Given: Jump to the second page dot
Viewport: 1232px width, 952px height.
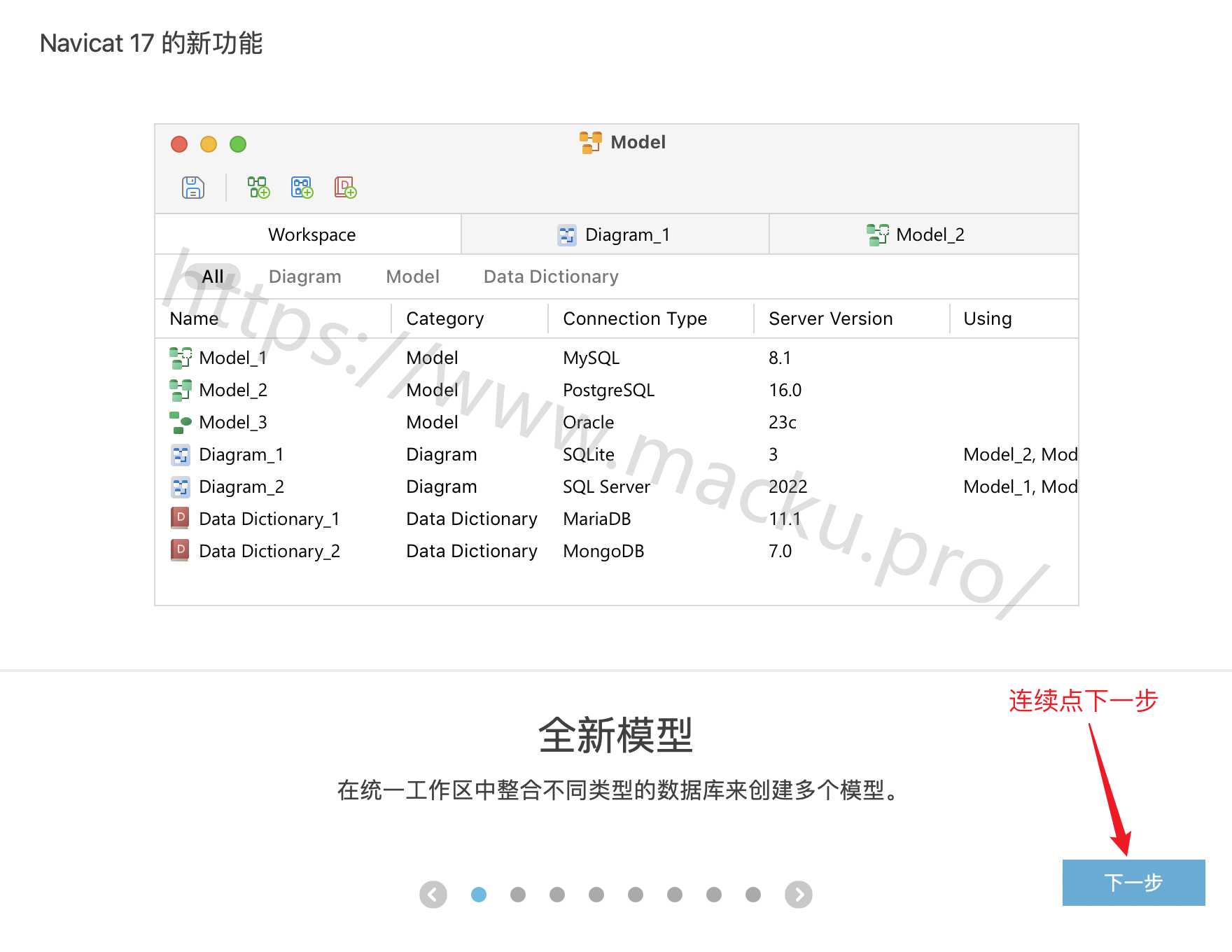Looking at the screenshot, I should tap(518, 895).
